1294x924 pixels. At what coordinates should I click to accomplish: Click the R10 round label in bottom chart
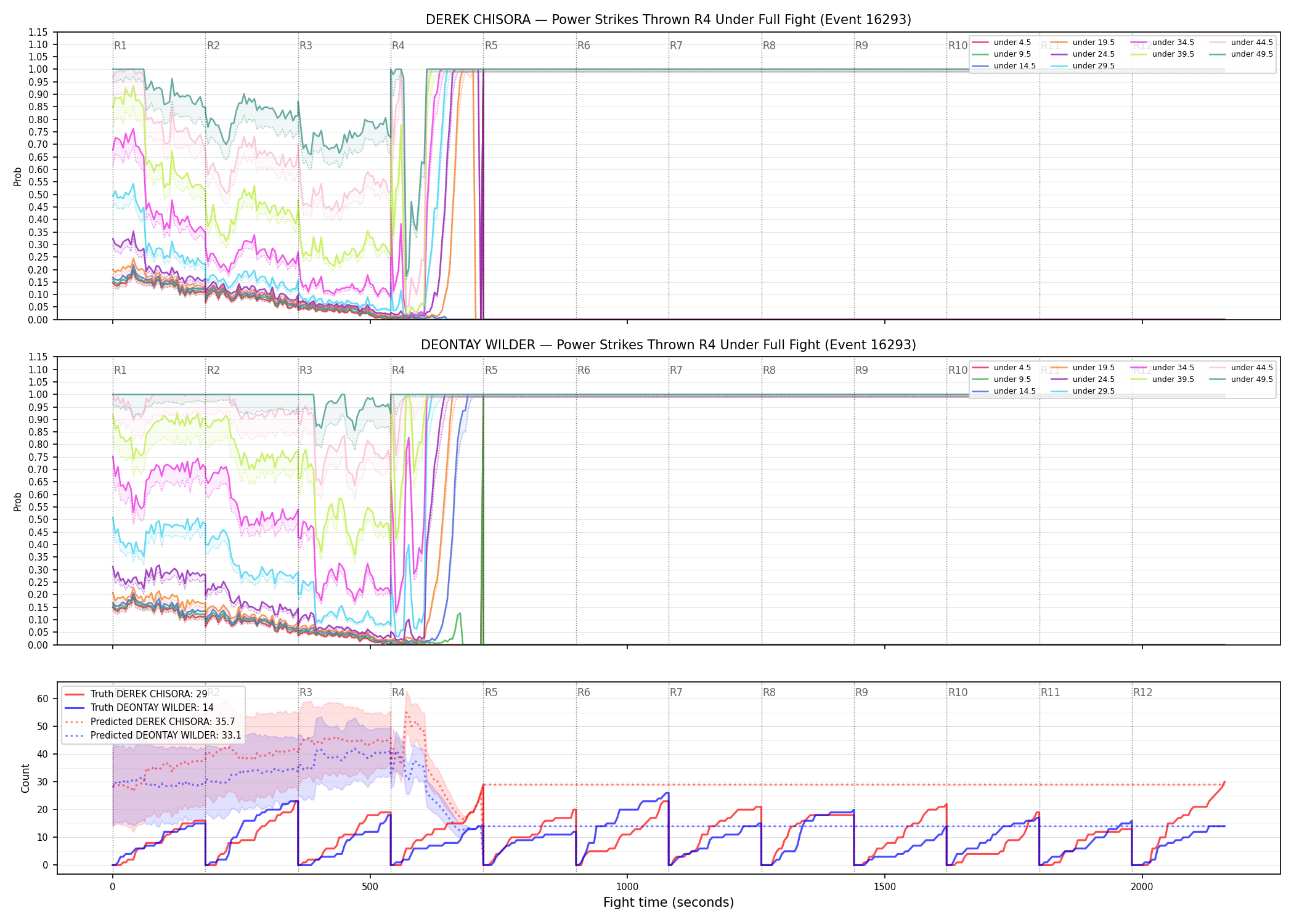click(958, 692)
